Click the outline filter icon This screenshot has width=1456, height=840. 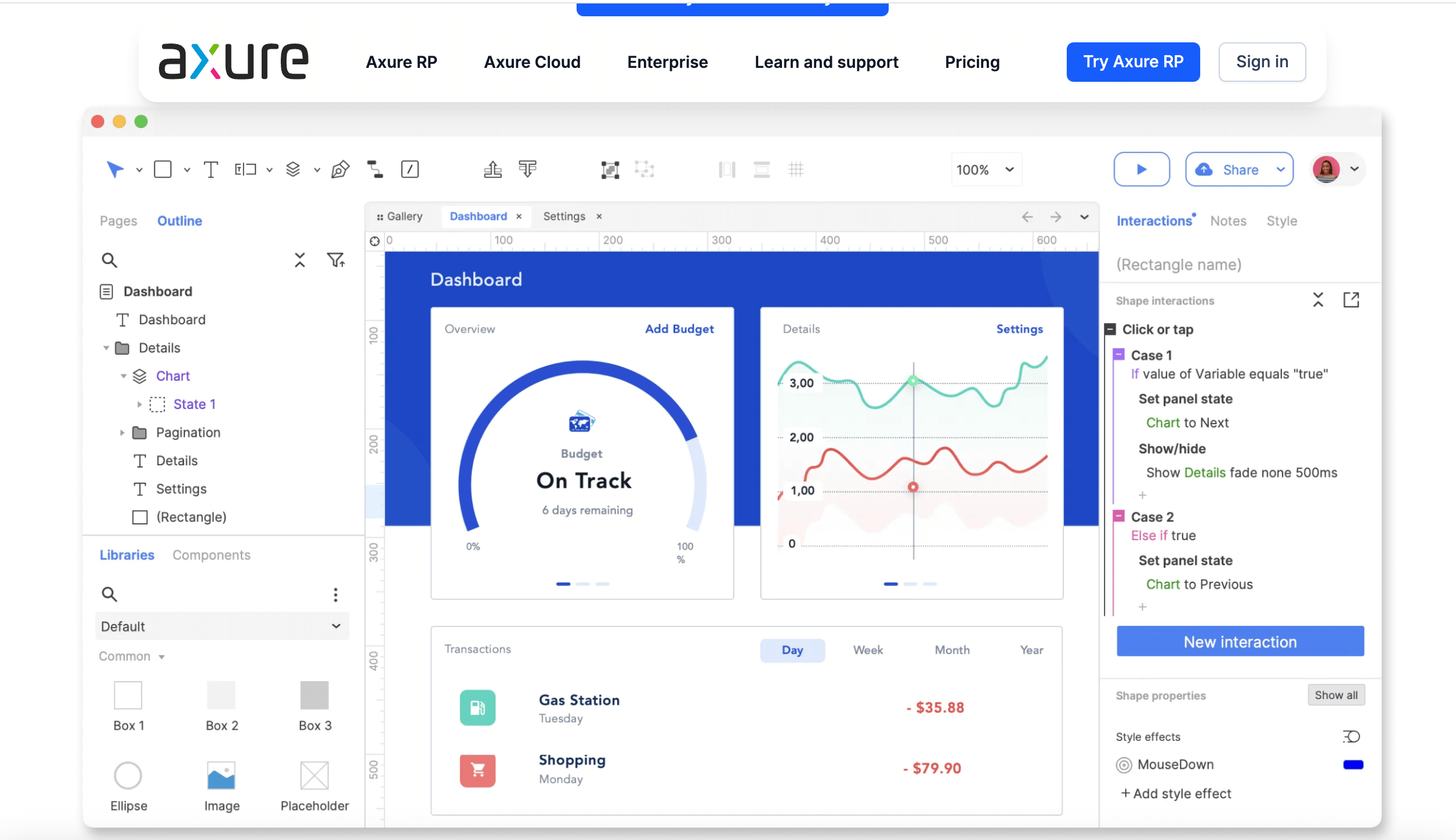pos(335,260)
